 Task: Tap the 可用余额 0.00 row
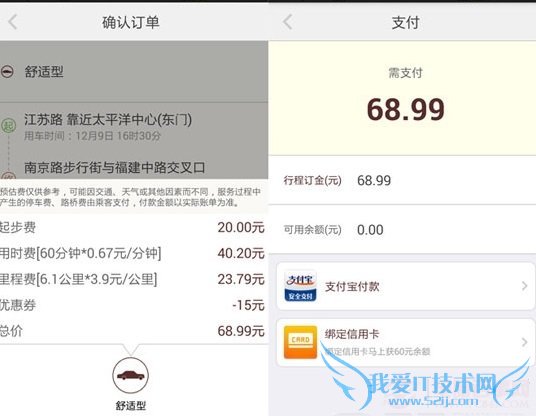point(402,229)
